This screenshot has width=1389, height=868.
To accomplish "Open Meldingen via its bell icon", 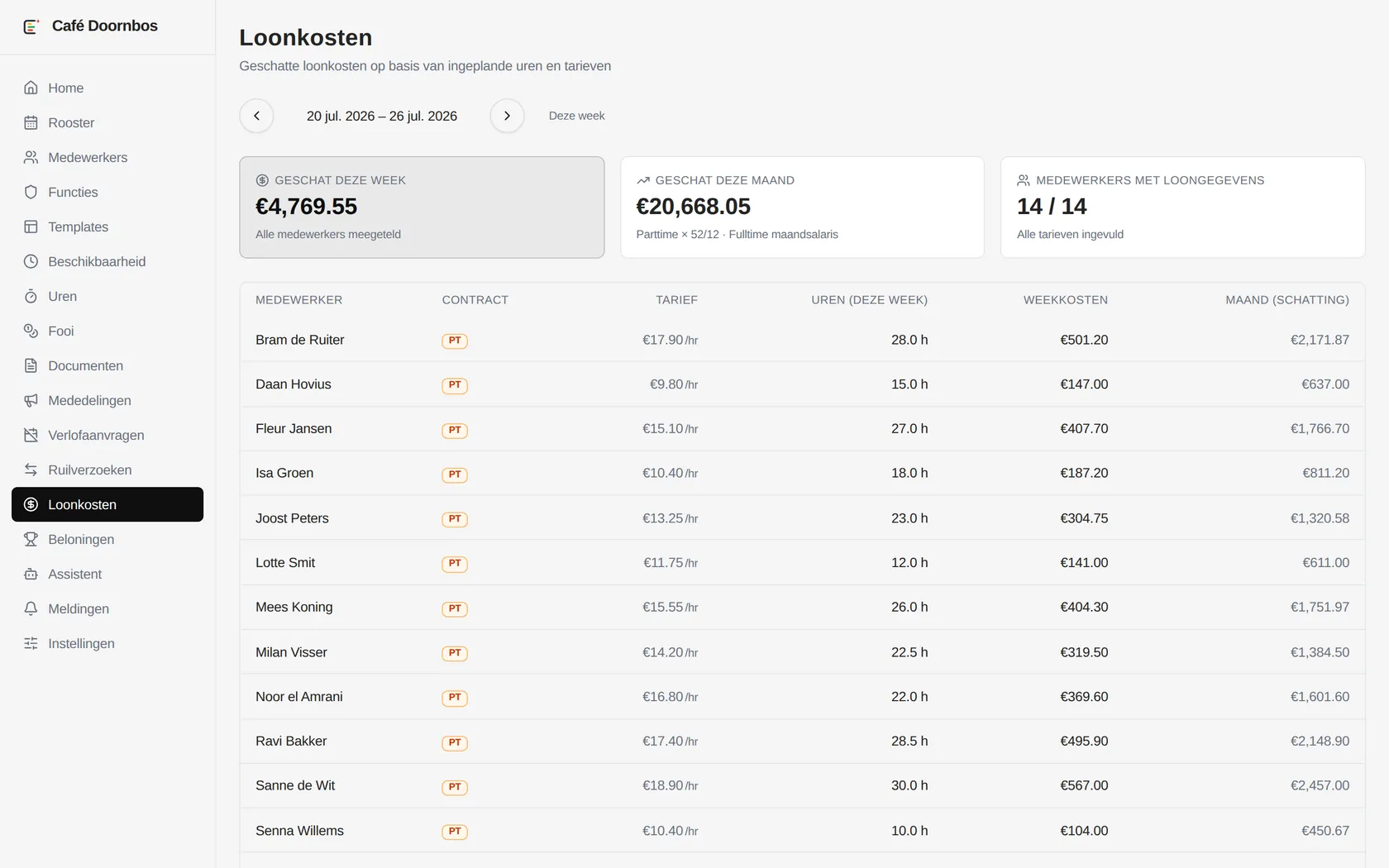I will tap(31, 608).
